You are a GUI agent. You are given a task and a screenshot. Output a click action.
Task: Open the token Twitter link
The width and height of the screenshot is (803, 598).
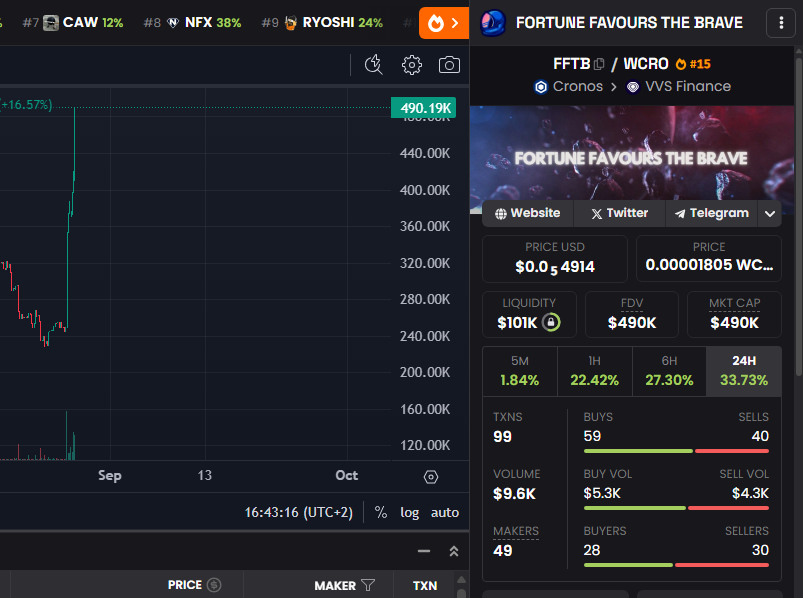(620, 213)
